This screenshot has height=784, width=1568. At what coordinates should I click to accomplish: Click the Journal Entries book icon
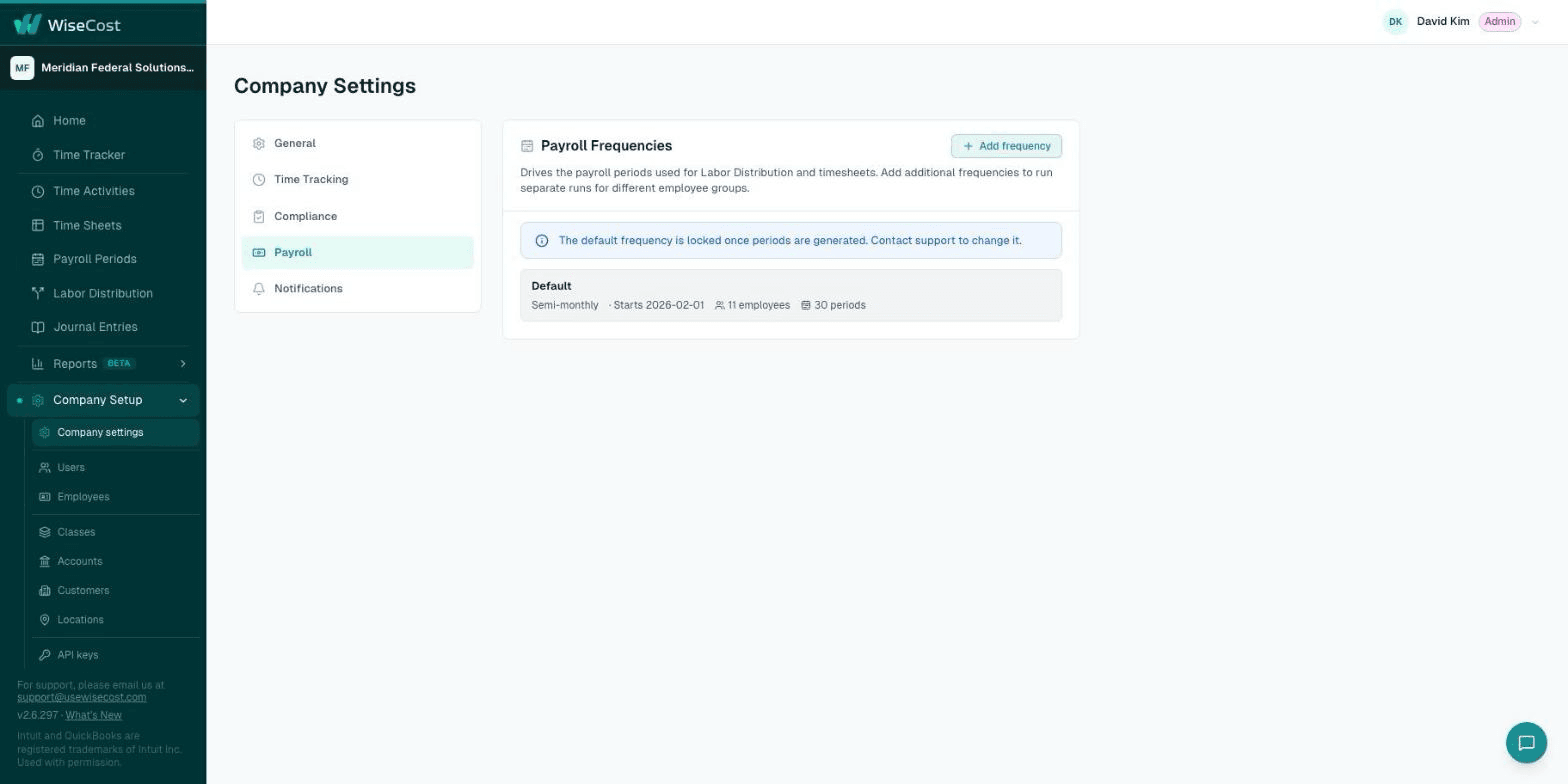click(38, 327)
